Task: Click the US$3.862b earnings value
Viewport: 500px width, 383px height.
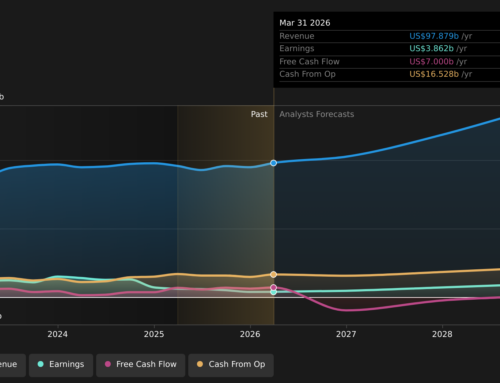Action: tap(431, 49)
